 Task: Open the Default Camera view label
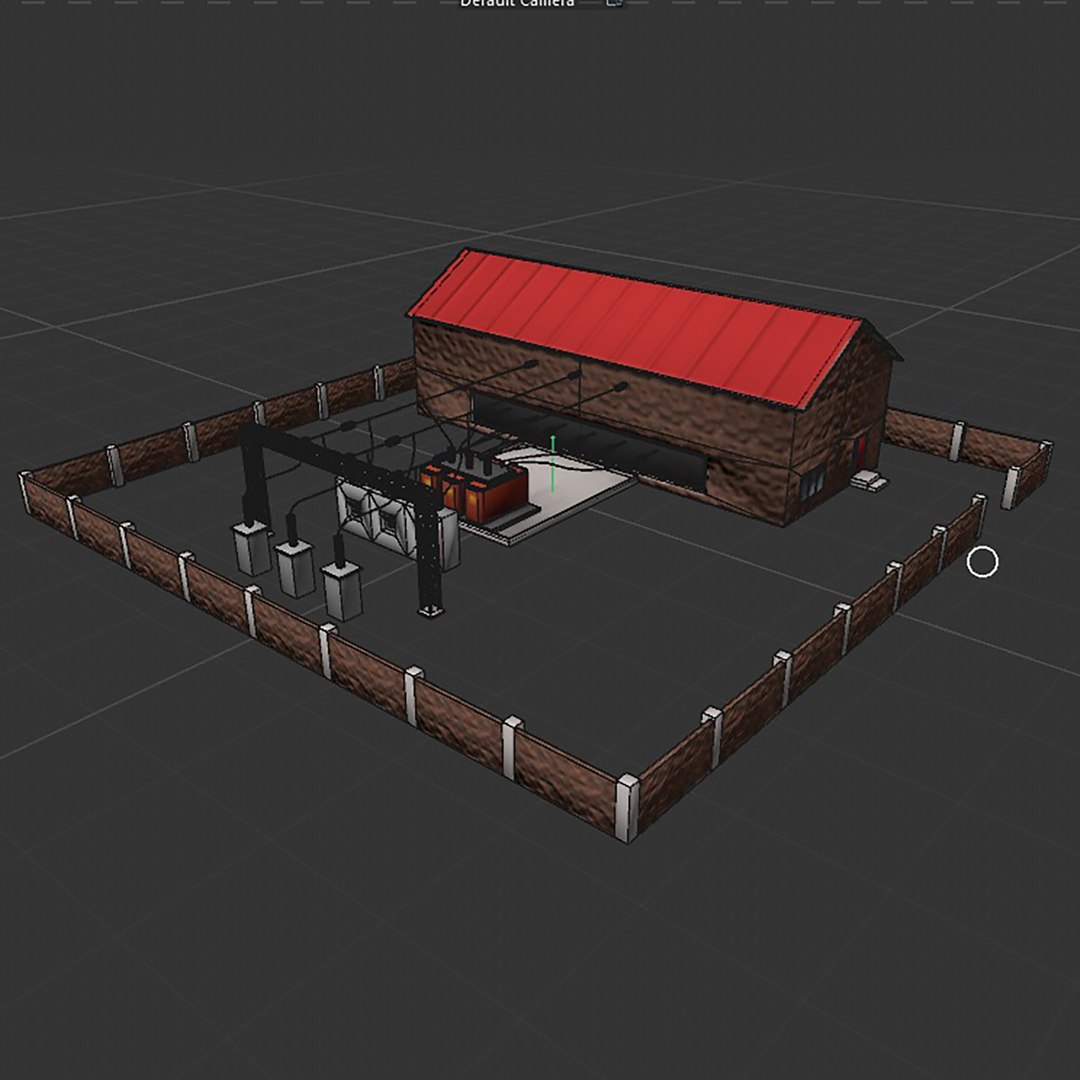pyautogui.click(x=517, y=3)
